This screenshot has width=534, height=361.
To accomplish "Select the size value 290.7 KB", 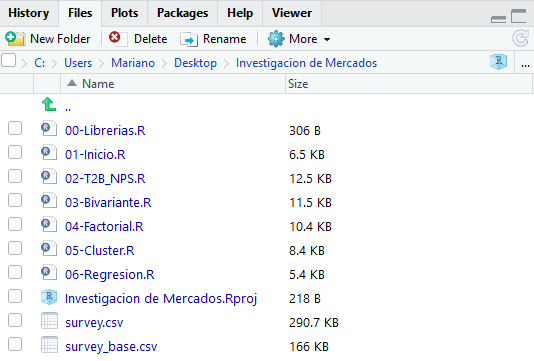I will point(314,323).
